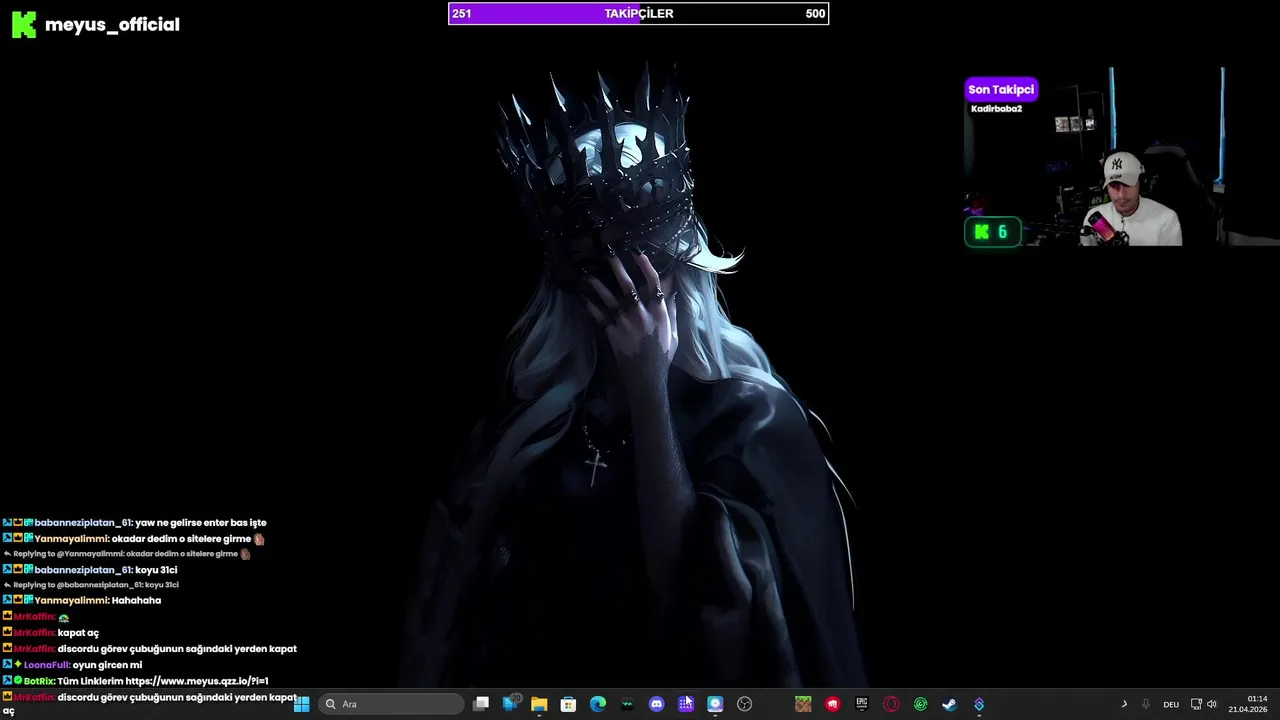This screenshot has height=720, width=1280.
Task: Click the Kick logo next to meyus_official
Action: [24, 25]
